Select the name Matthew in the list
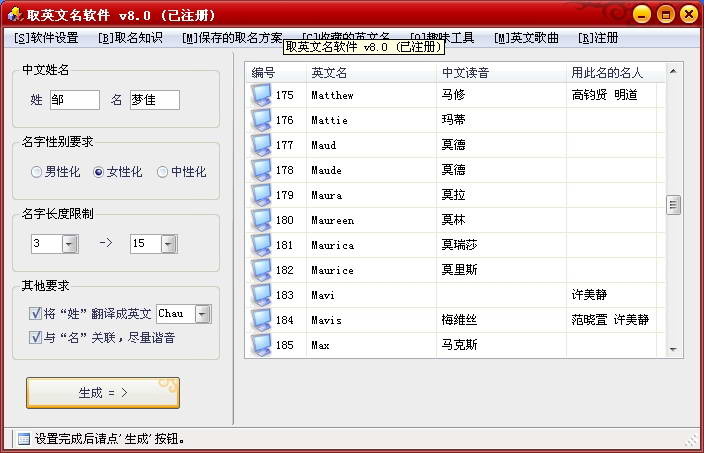The image size is (704, 453). pos(332,95)
